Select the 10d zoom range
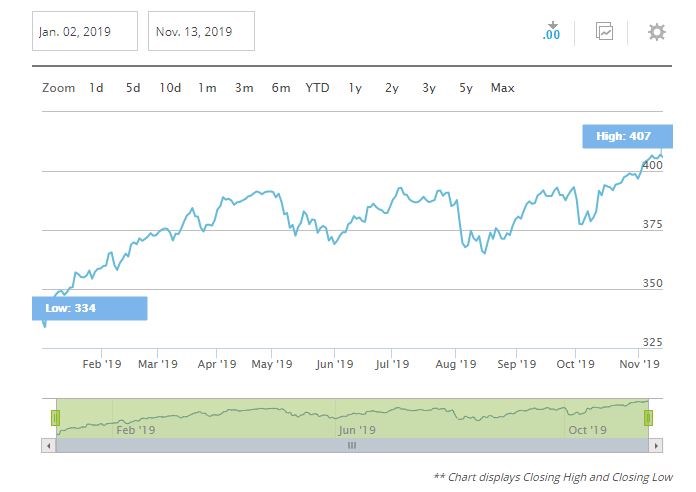The image size is (696, 492). pyautogui.click(x=170, y=88)
